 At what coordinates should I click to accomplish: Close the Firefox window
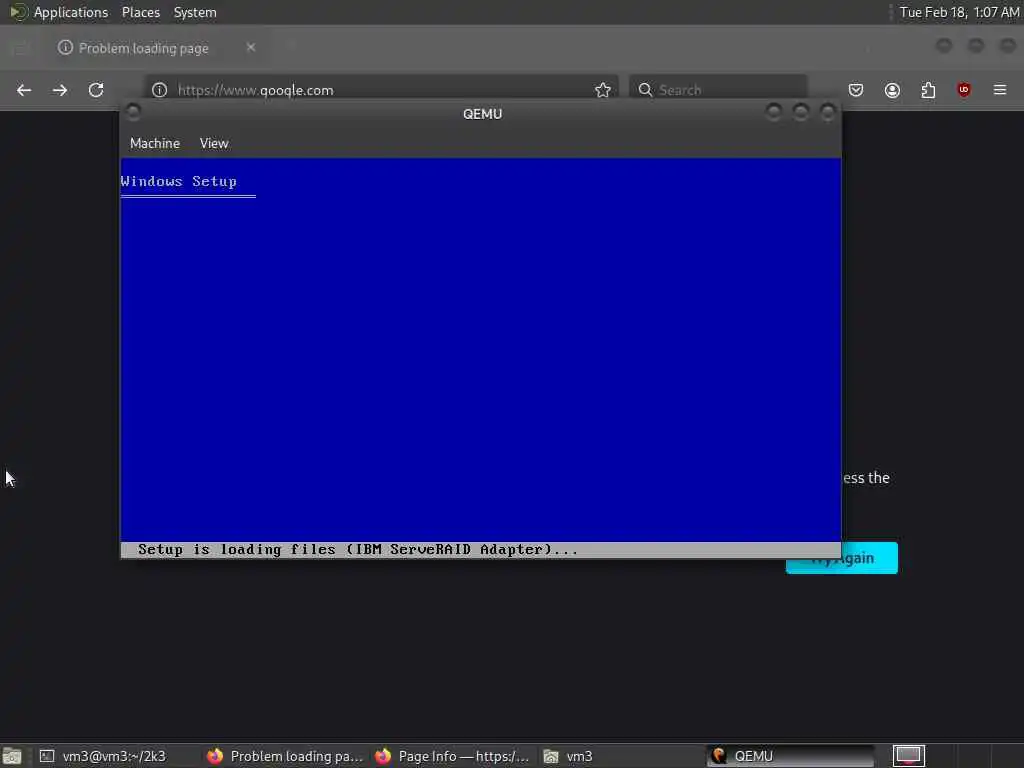click(1008, 46)
